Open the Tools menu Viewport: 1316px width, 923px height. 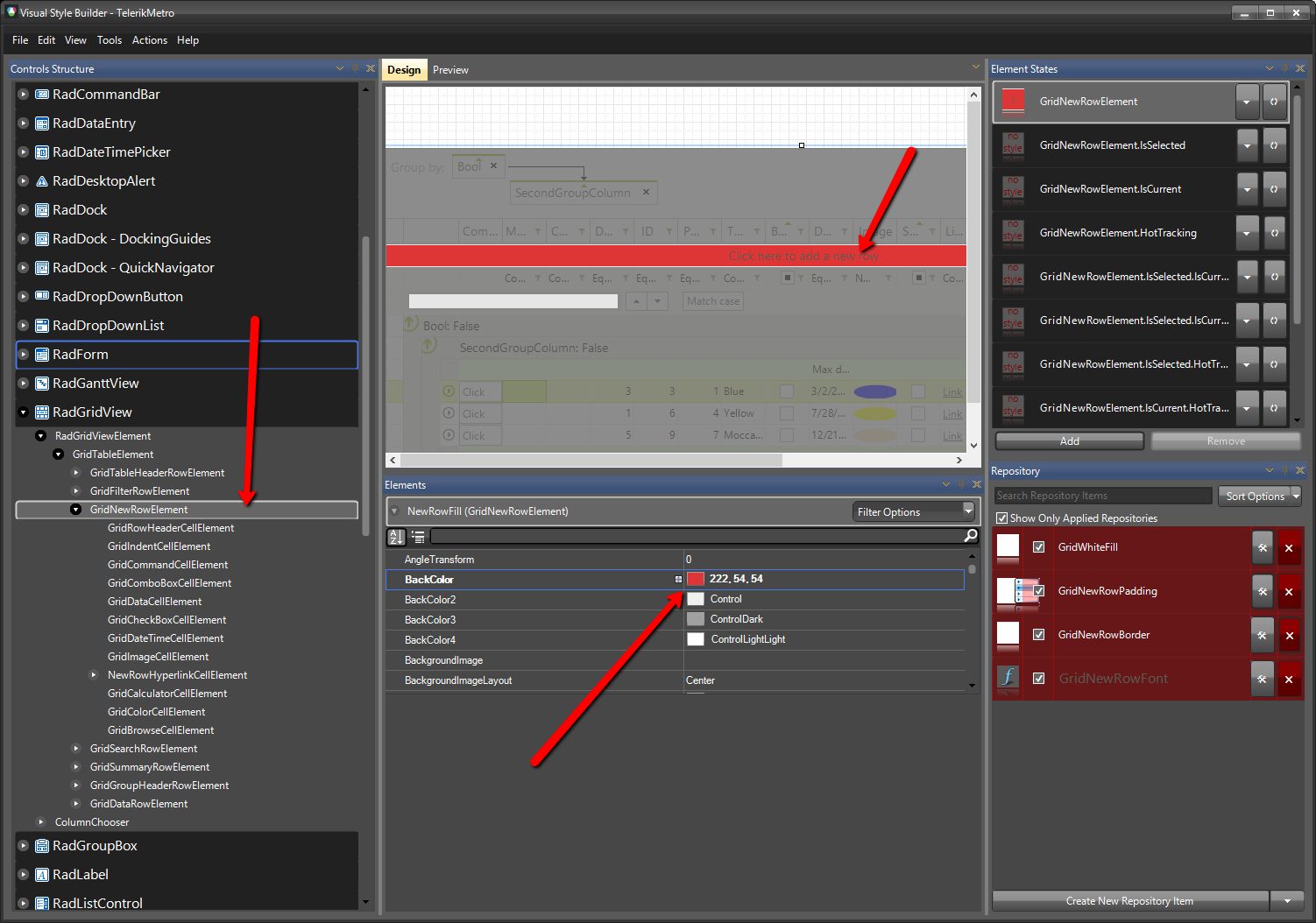click(110, 40)
